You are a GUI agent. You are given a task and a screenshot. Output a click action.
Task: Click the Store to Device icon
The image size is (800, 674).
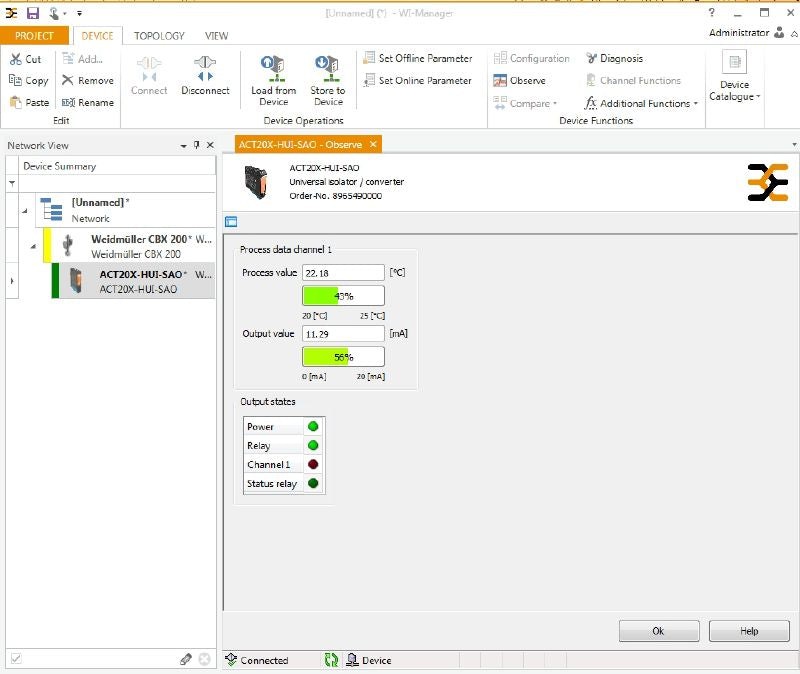tap(327, 68)
